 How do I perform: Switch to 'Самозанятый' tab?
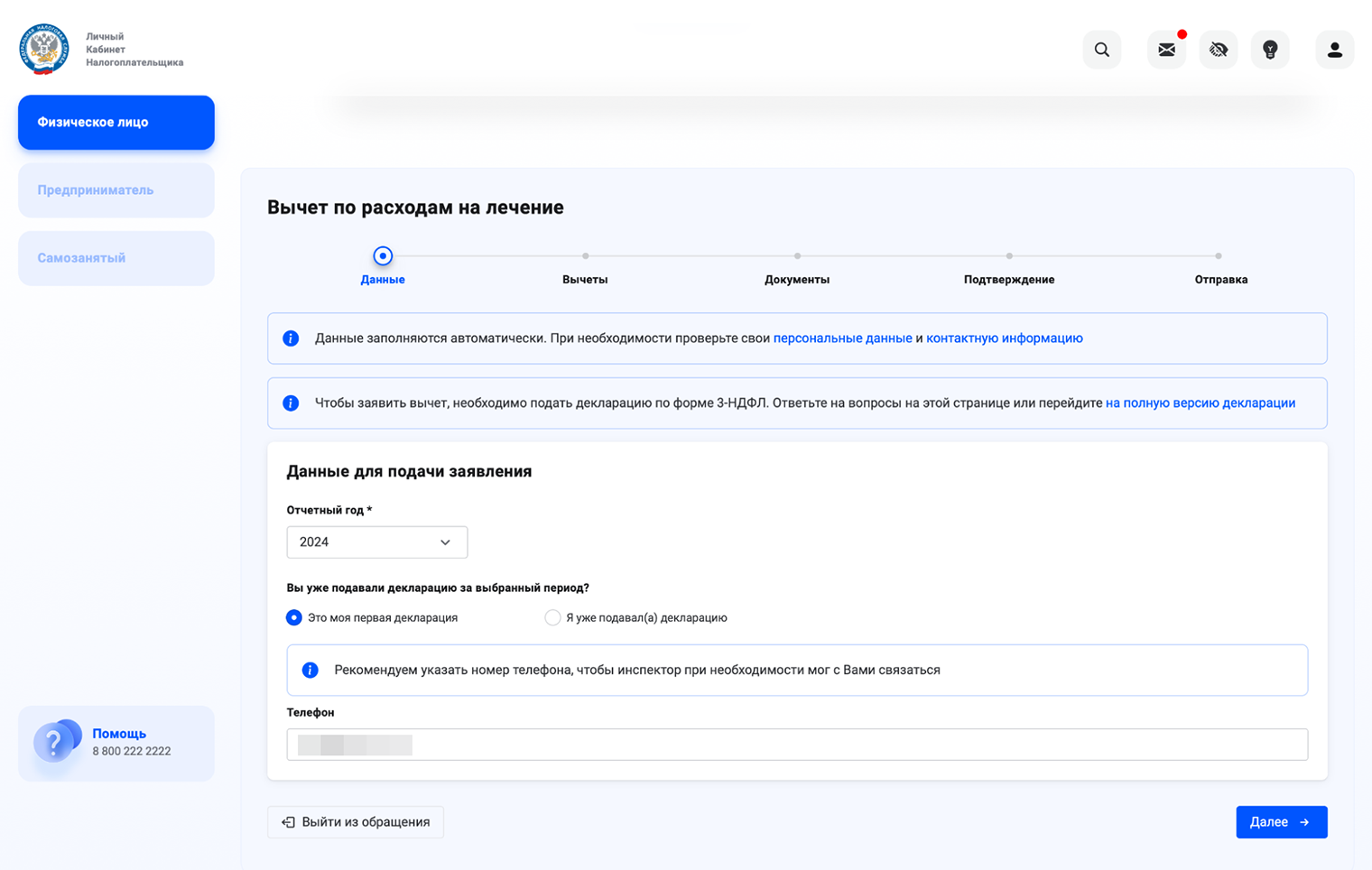coord(116,258)
